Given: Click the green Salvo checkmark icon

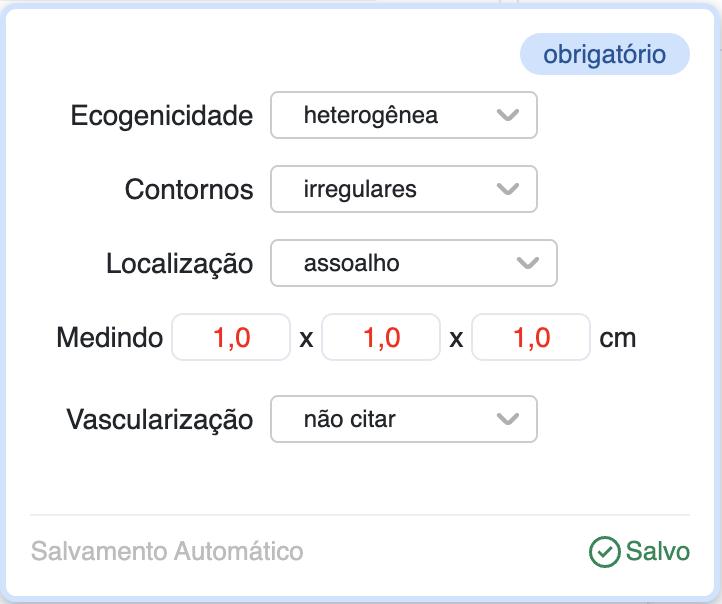Looking at the screenshot, I should tap(604, 551).
